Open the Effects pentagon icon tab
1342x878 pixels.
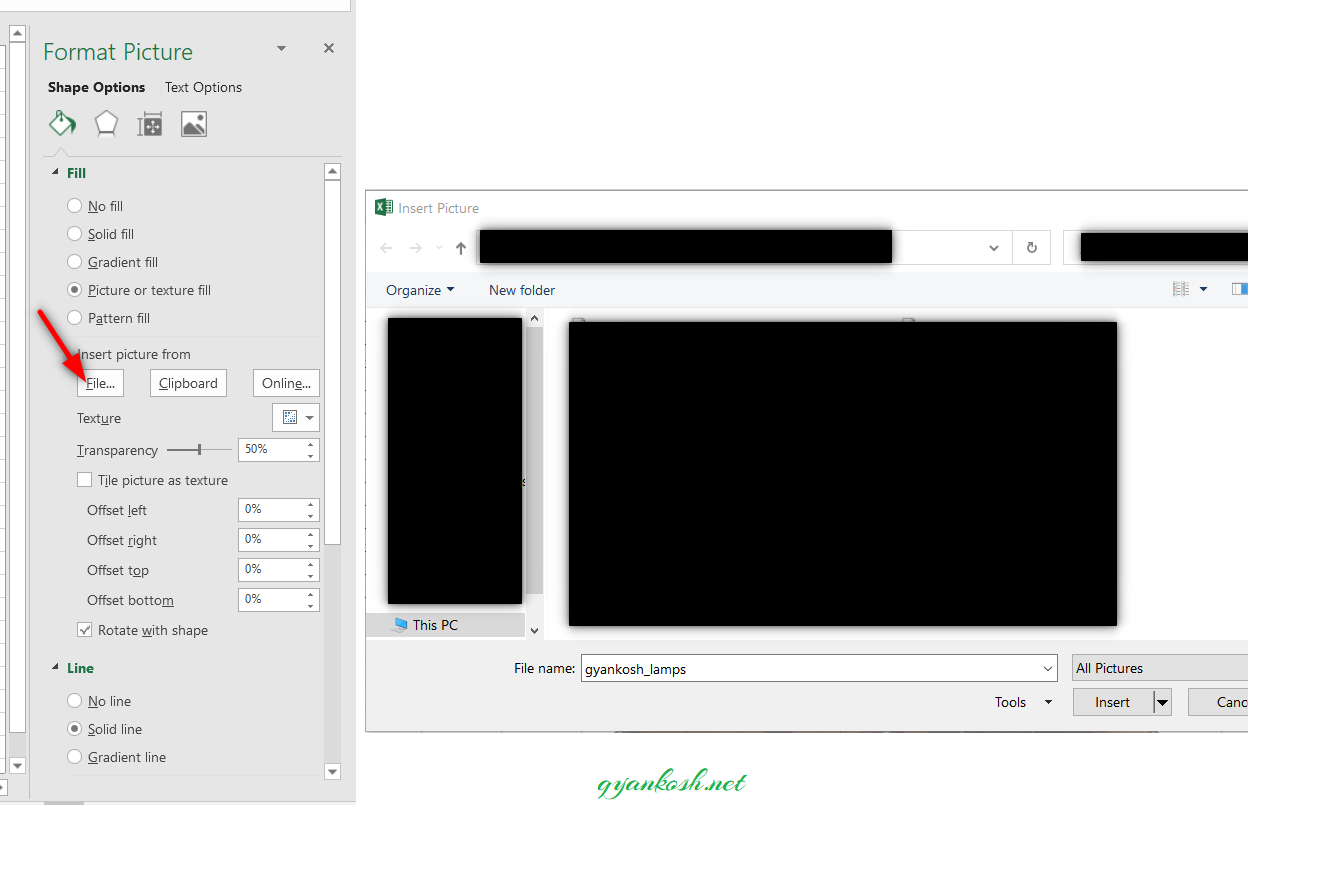[106, 124]
